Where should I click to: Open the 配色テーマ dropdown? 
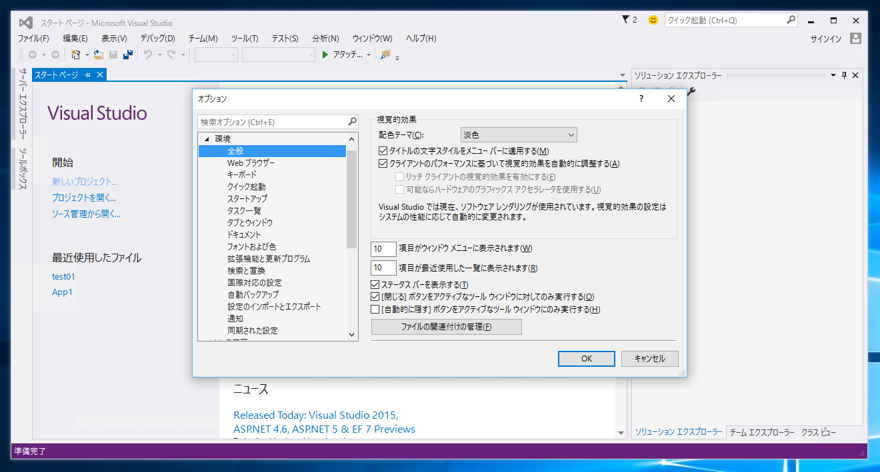(x=518, y=135)
